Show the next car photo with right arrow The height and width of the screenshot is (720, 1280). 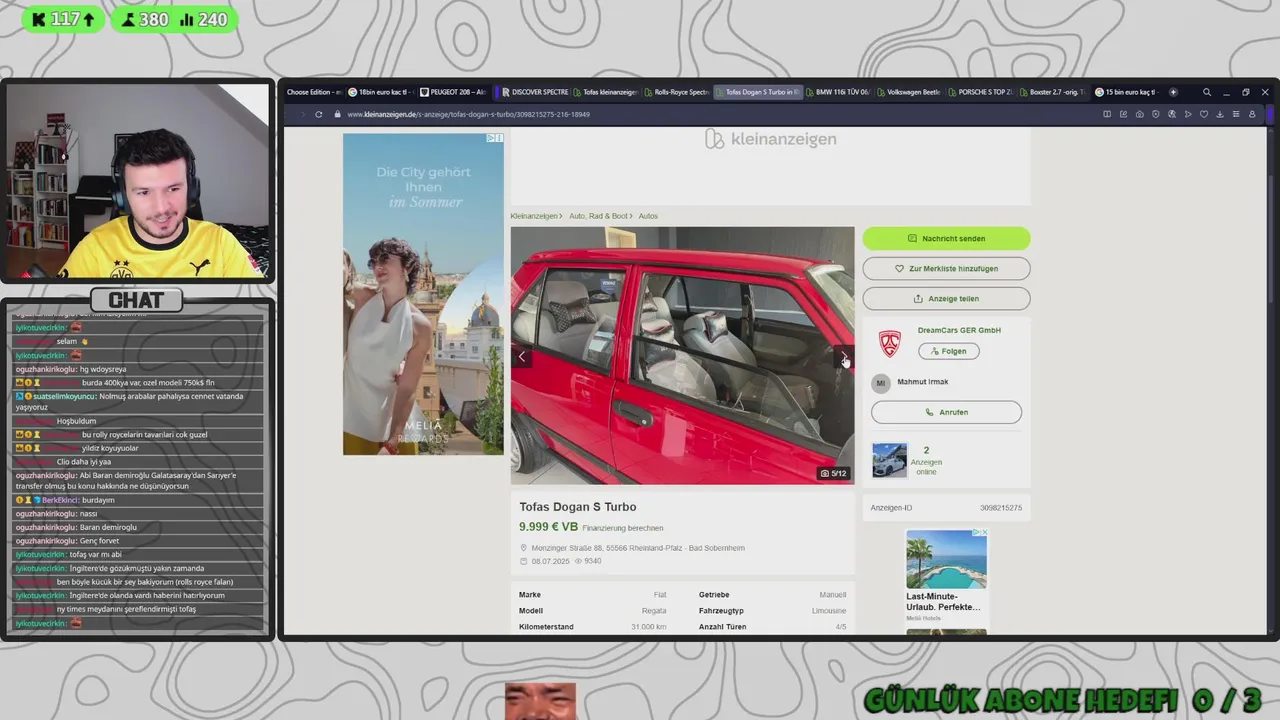tap(844, 356)
